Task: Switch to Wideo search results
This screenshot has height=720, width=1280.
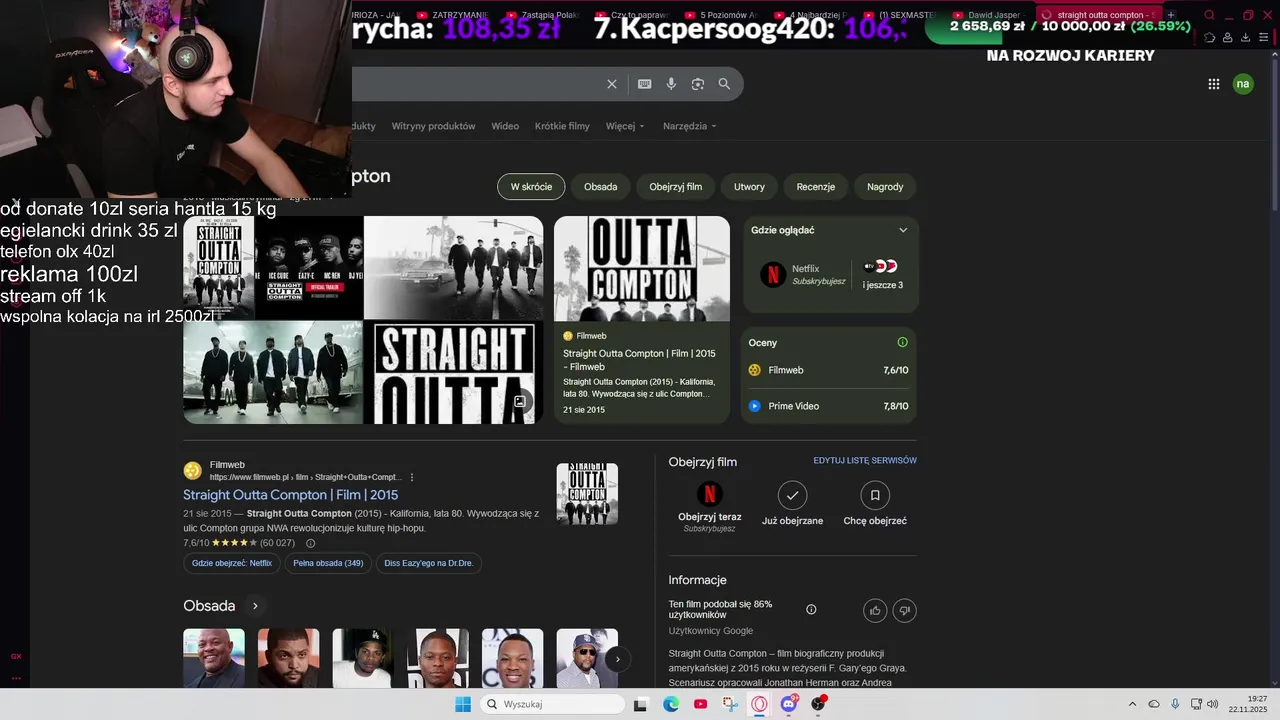Action: click(505, 126)
